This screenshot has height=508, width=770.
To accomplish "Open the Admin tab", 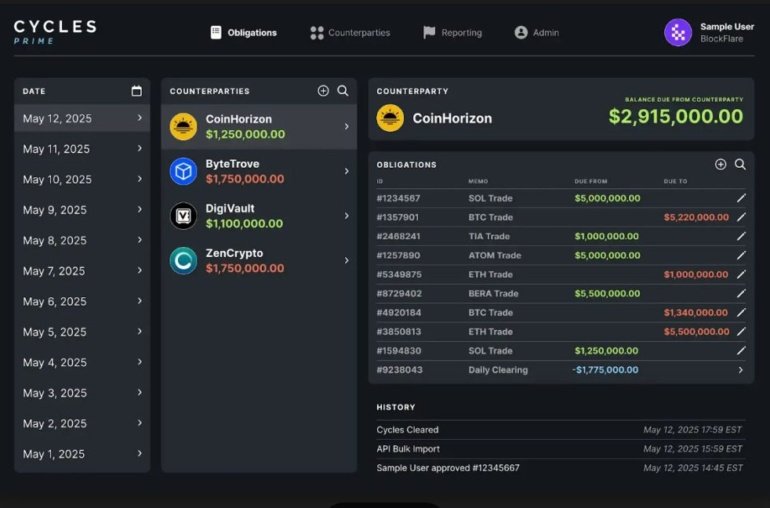I will click(536, 32).
